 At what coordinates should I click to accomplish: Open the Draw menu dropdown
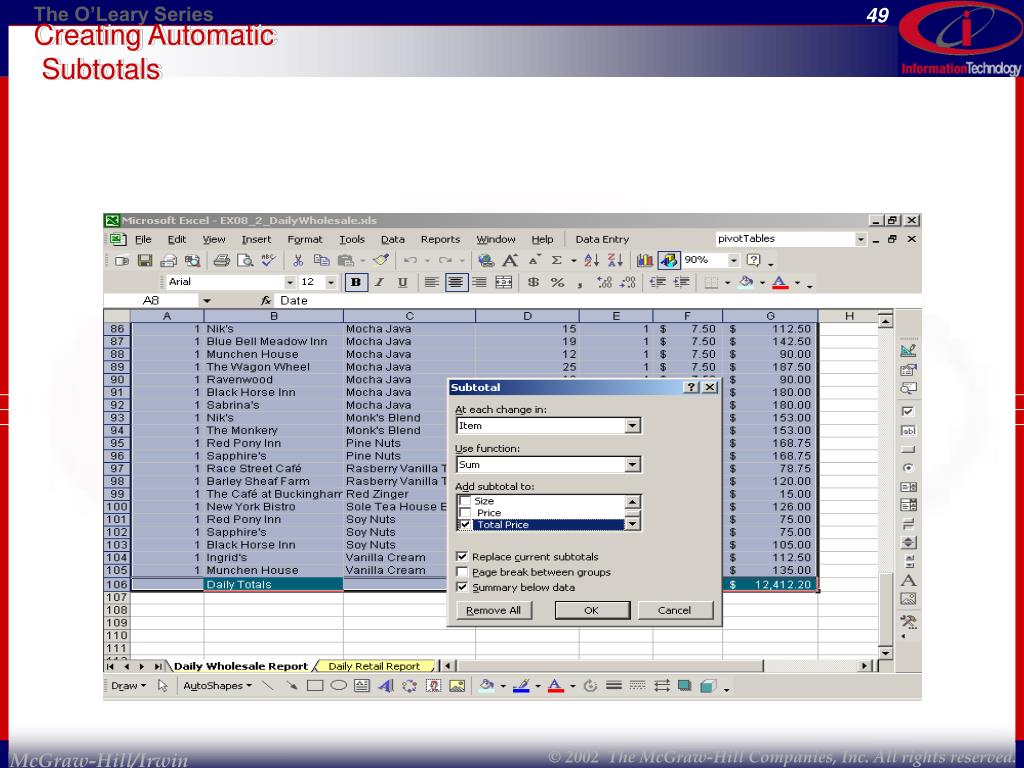click(128, 686)
